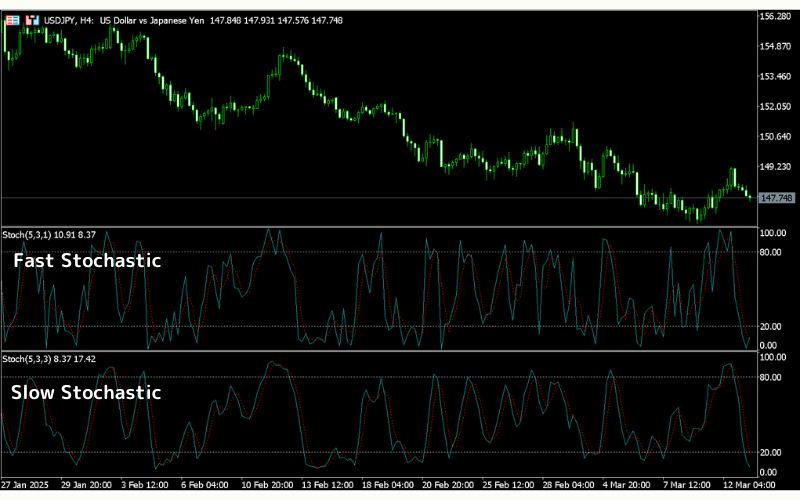Click the divider between fast and slow stochastic panes
This screenshot has height=500, width=800.
pos(400,351)
